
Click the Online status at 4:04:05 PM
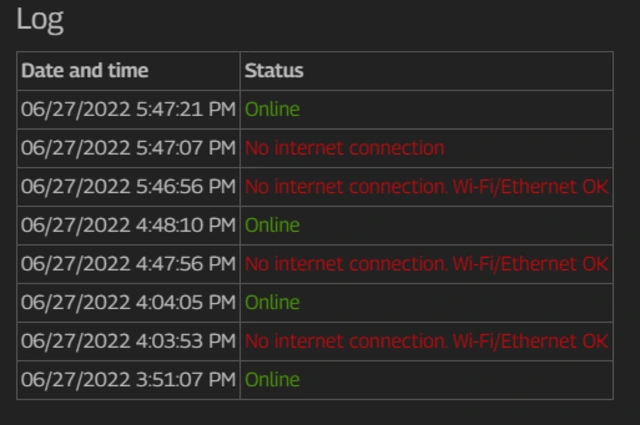click(x=272, y=302)
